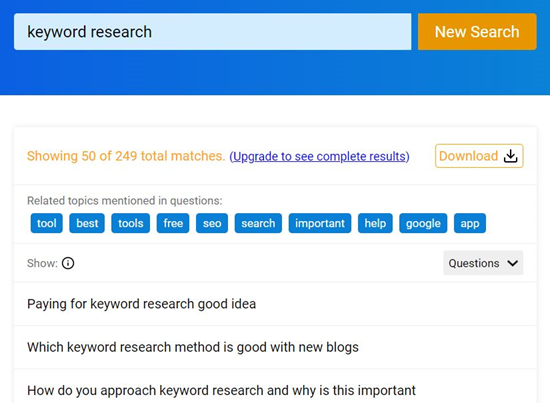Pick the 'search' topic tag
This screenshot has height=403, width=550.
tap(258, 223)
